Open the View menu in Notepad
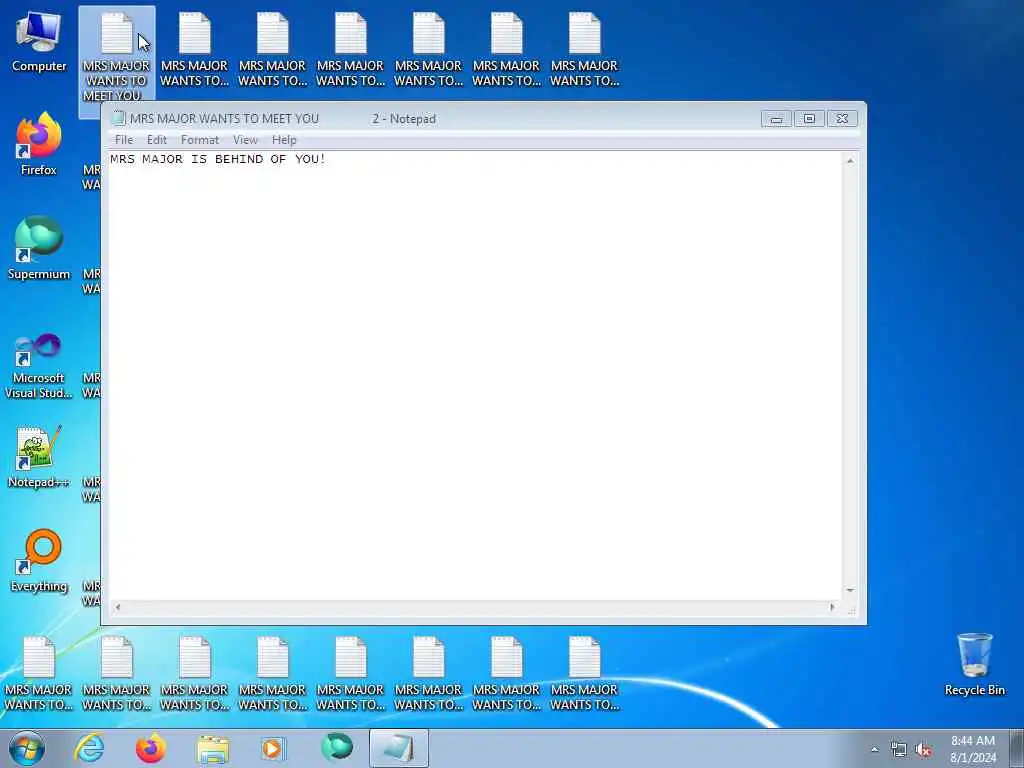 (x=245, y=140)
